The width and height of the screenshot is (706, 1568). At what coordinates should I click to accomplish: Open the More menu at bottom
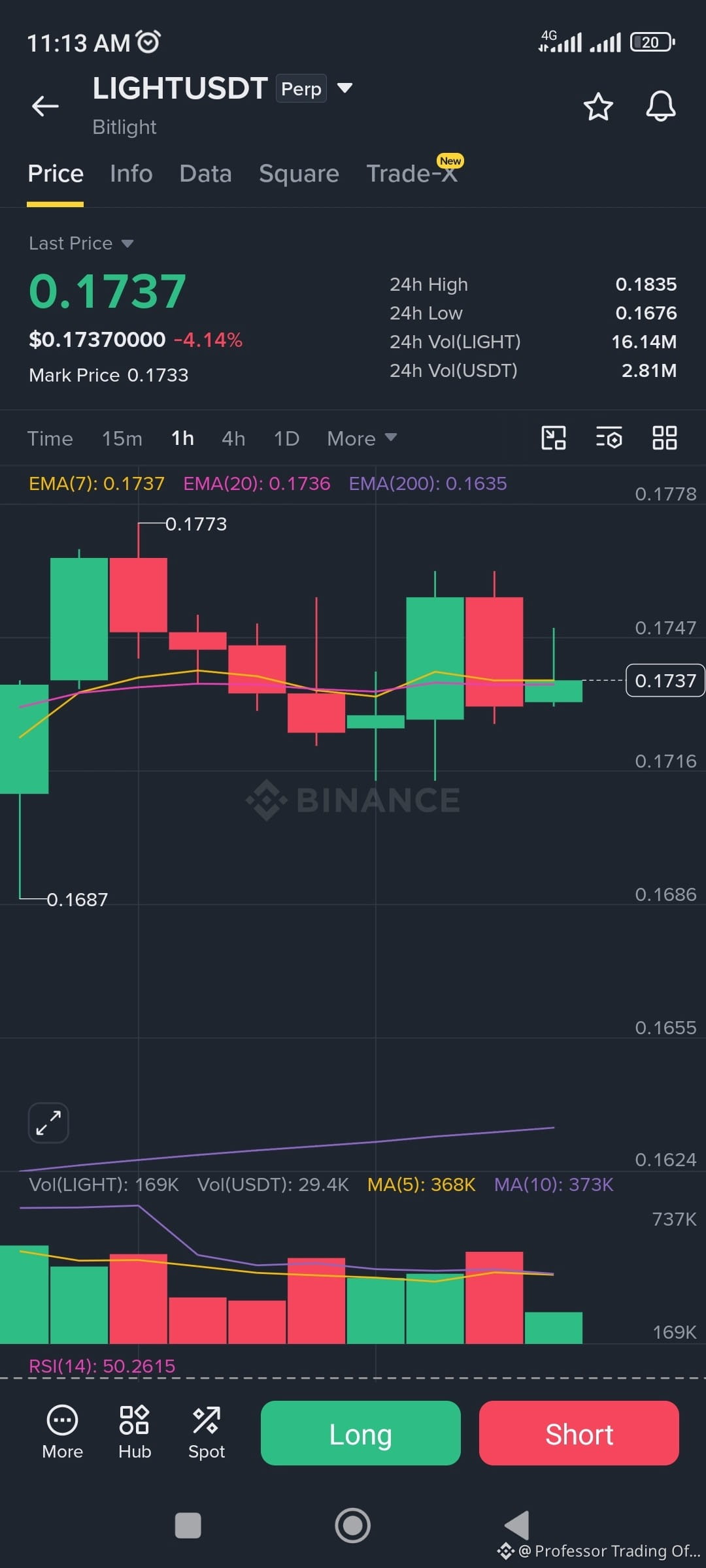coord(63,1432)
